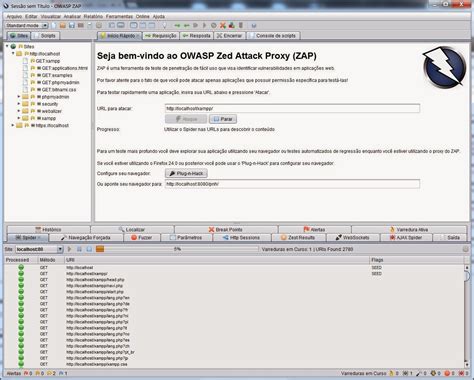Expand the https://localhost tree node
474x380 pixels.
point(13,125)
